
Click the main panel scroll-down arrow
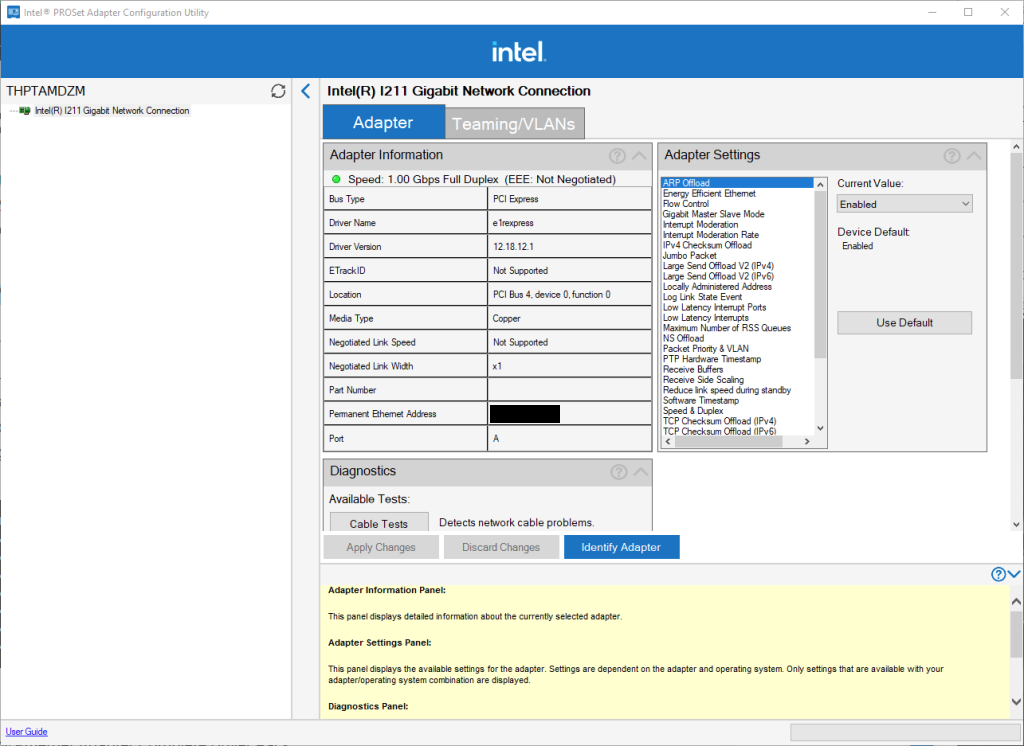[x=1016, y=524]
